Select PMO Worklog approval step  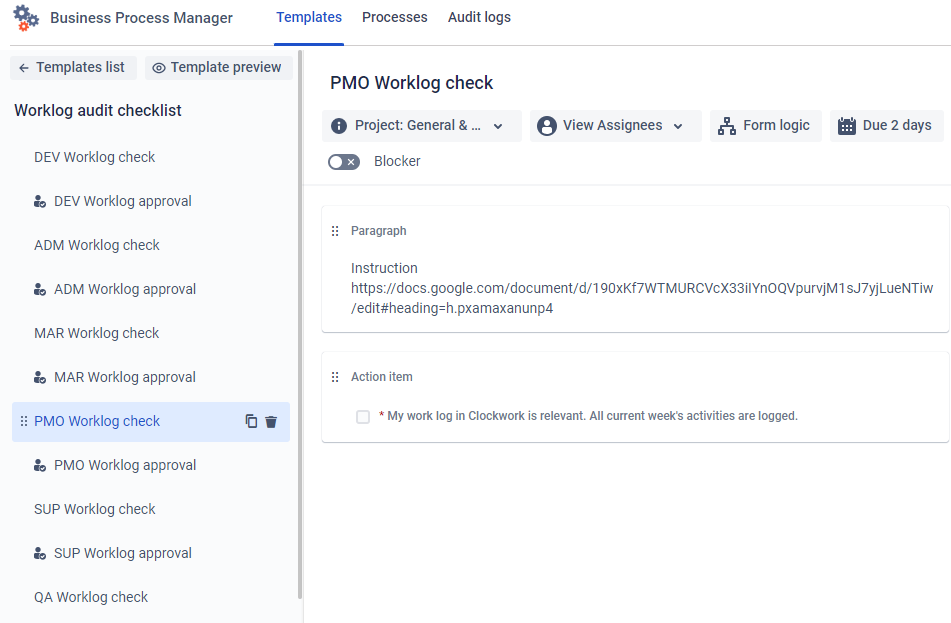(x=125, y=465)
